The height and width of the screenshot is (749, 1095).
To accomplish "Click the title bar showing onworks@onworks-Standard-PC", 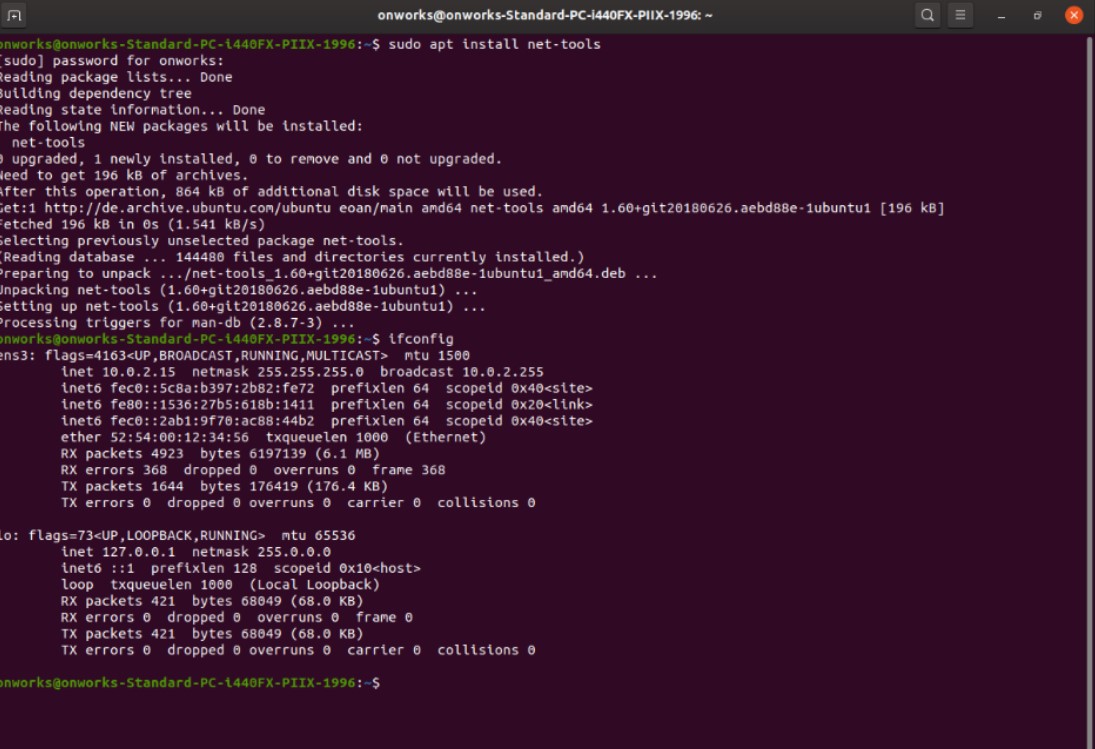I will coord(547,14).
